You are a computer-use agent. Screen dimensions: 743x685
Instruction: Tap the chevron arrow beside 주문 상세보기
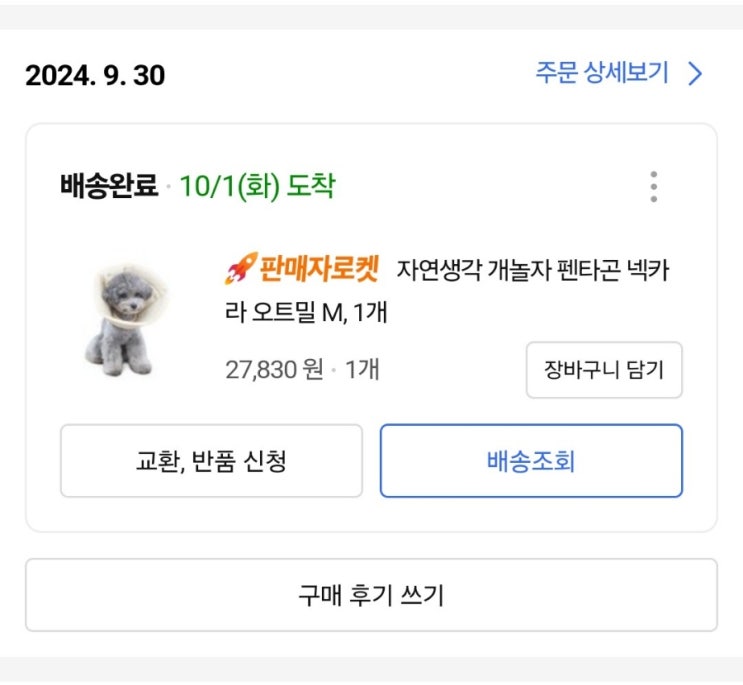pos(696,75)
